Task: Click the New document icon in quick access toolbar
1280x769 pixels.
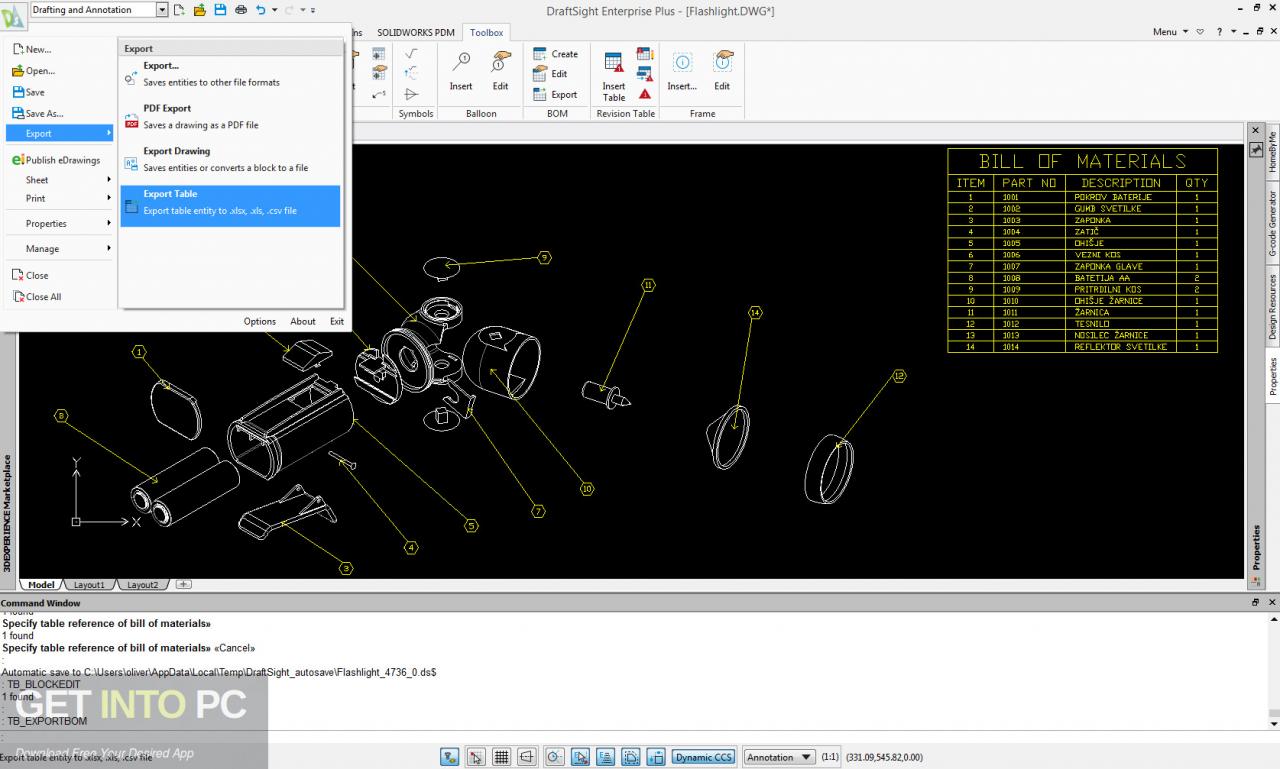Action: click(x=179, y=10)
